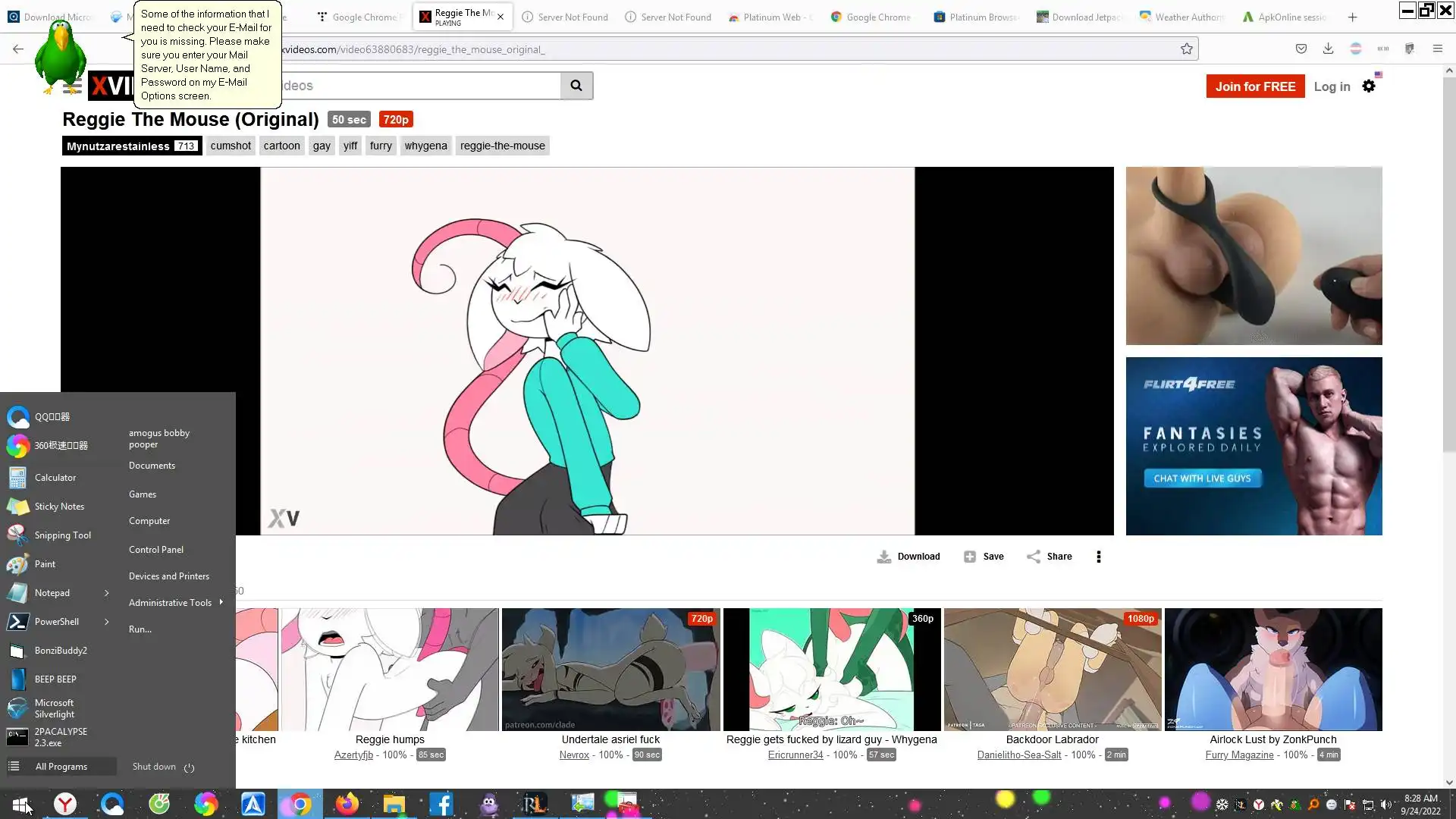1456x819 pixels.
Task: Open the three-dot more options menu
Action: (x=1099, y=557)
